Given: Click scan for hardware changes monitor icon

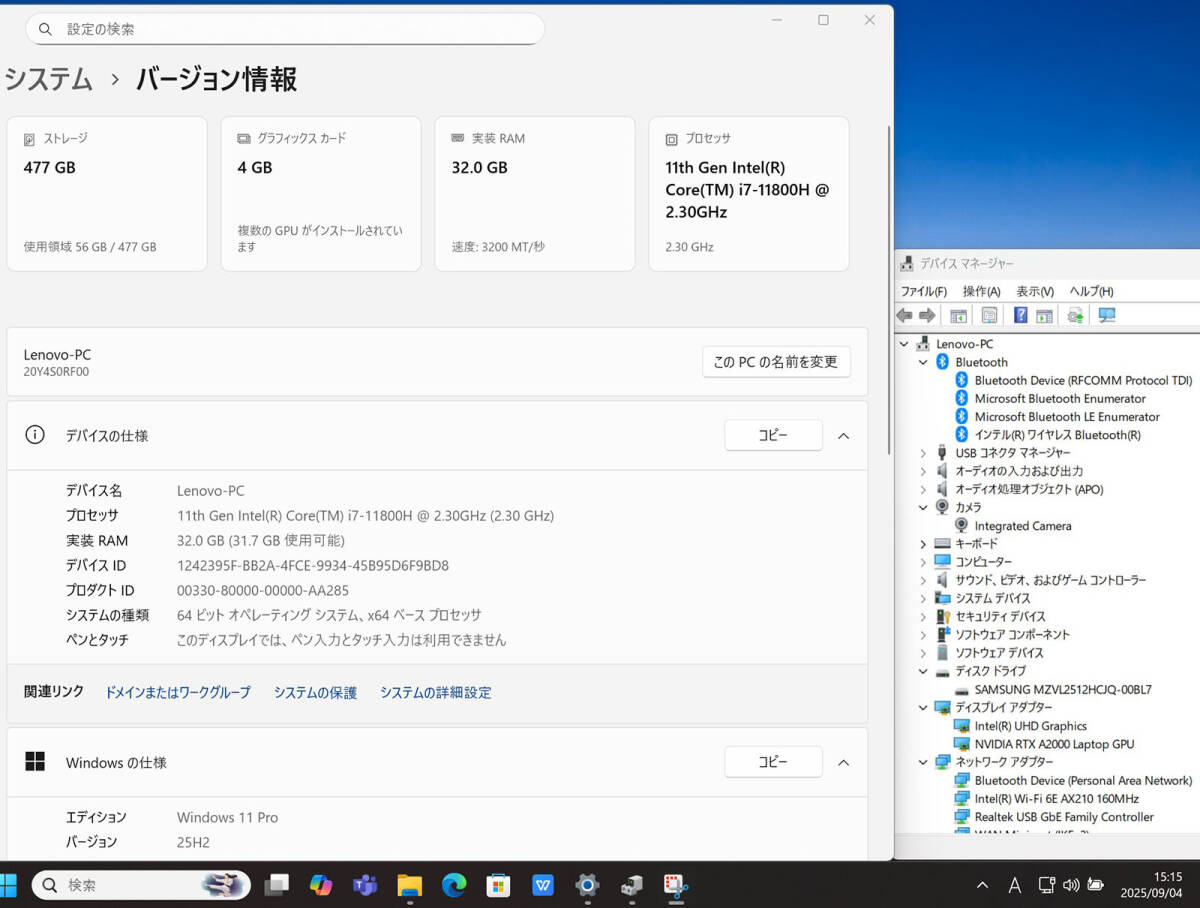Looking at the screenshot, I should pyautogui.click(x=1106, y=316).
